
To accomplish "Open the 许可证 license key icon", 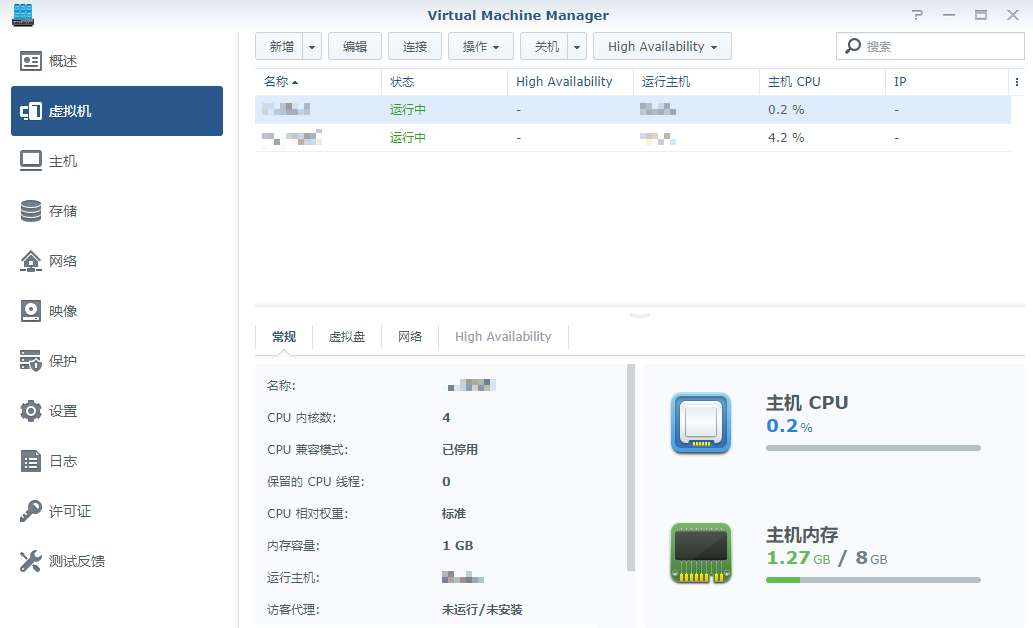I will coord(31,511).
